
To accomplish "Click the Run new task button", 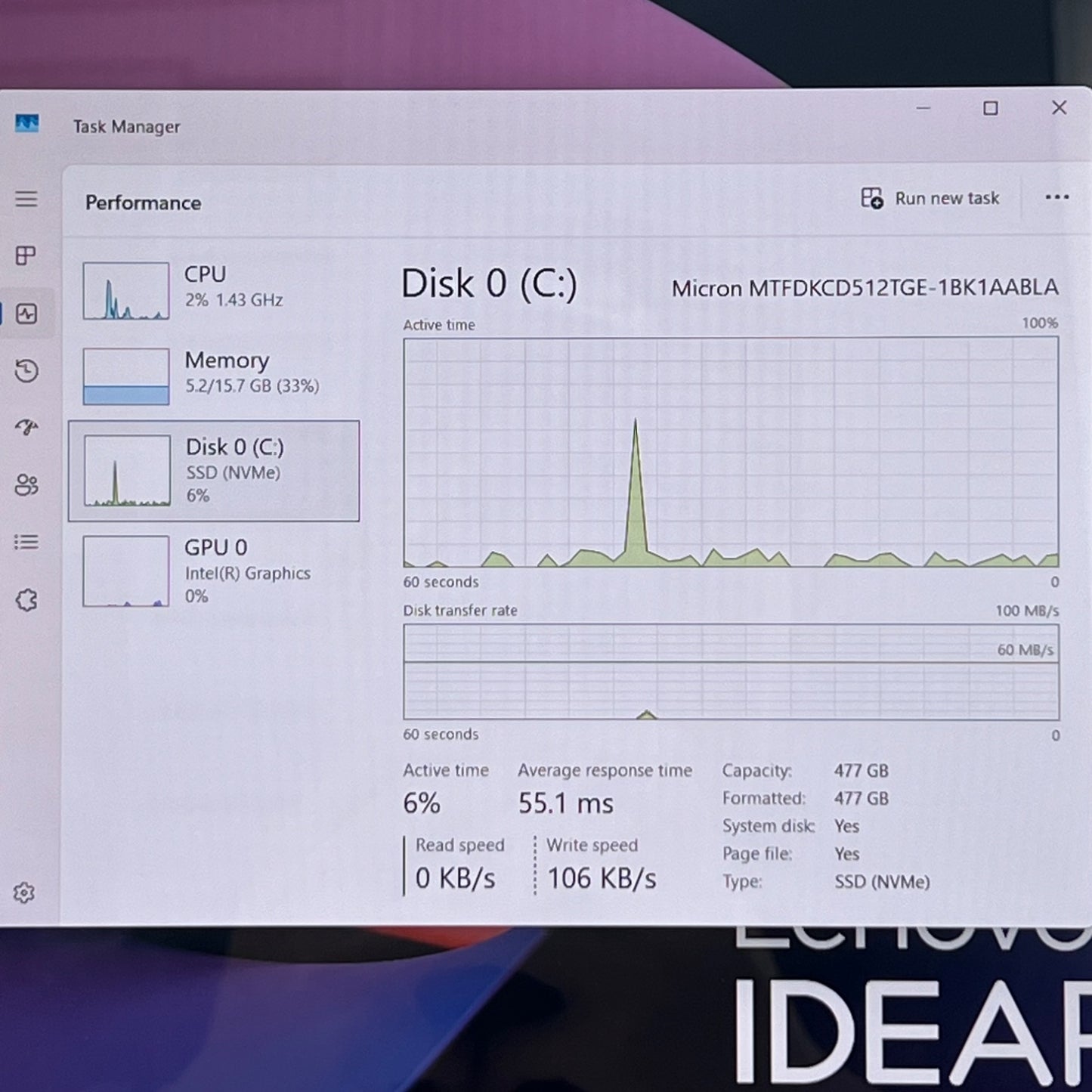I will click(x=930, y=199).
